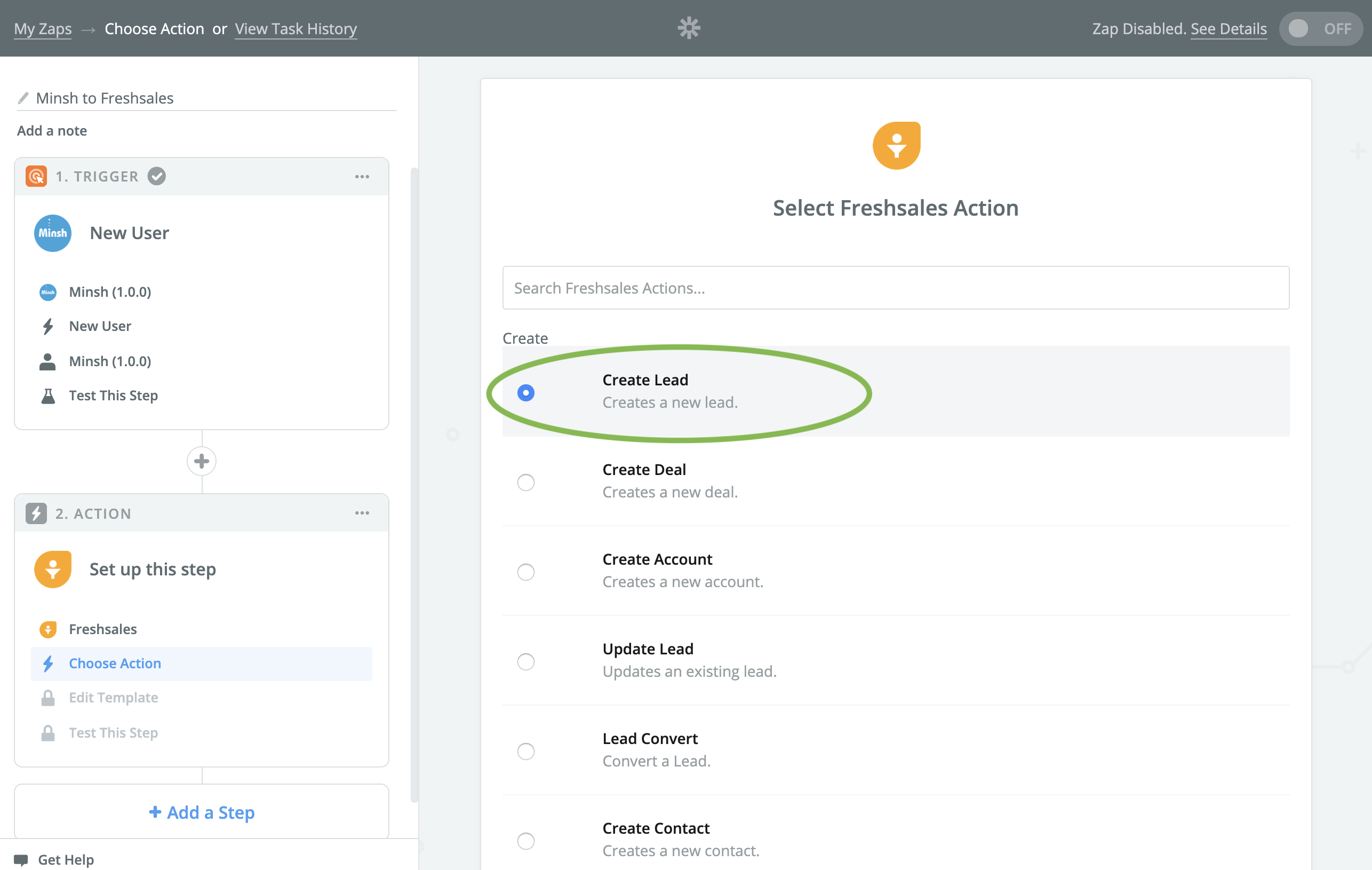Open the Edit Template step item
Screen dimensions: 1372x870
(x=202, y=698)
